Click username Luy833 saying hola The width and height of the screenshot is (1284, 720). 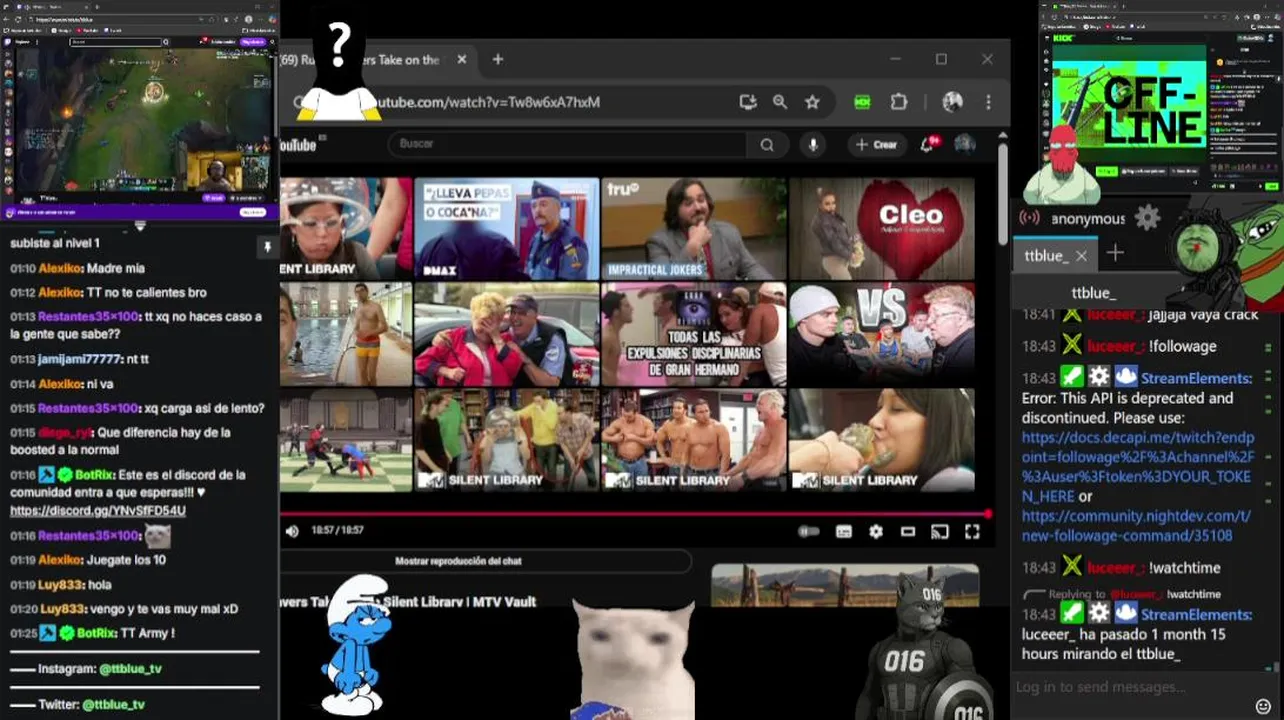point(60,584)
